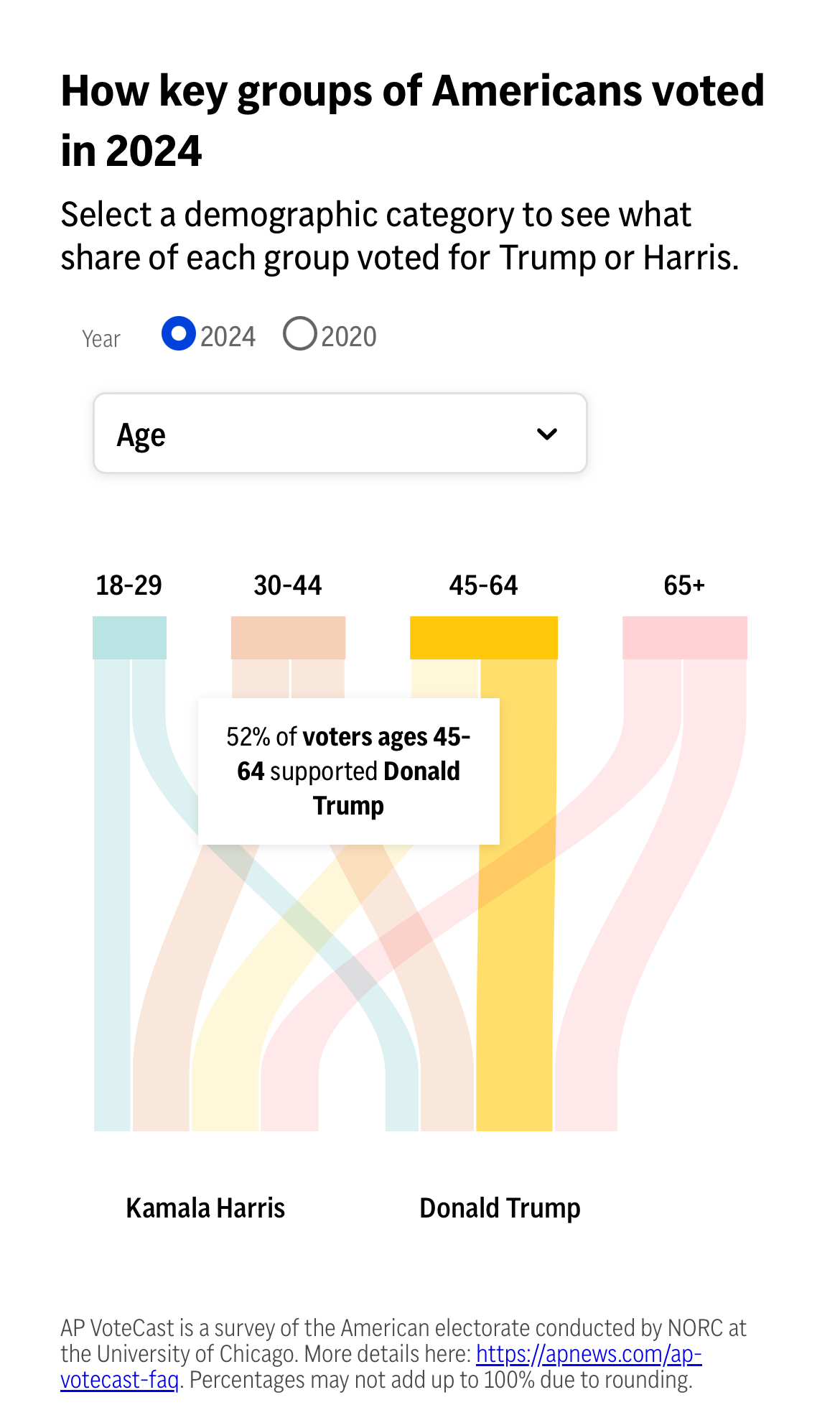
Task: Select the 2024 year radio button
Action: coord(179,334)
